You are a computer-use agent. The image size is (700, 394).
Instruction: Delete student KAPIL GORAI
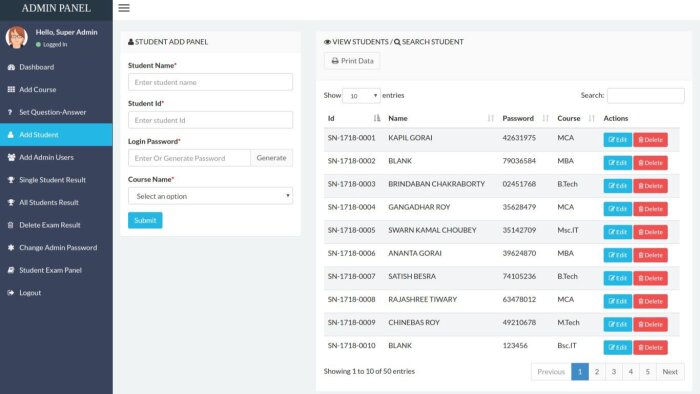pos(650,140)
